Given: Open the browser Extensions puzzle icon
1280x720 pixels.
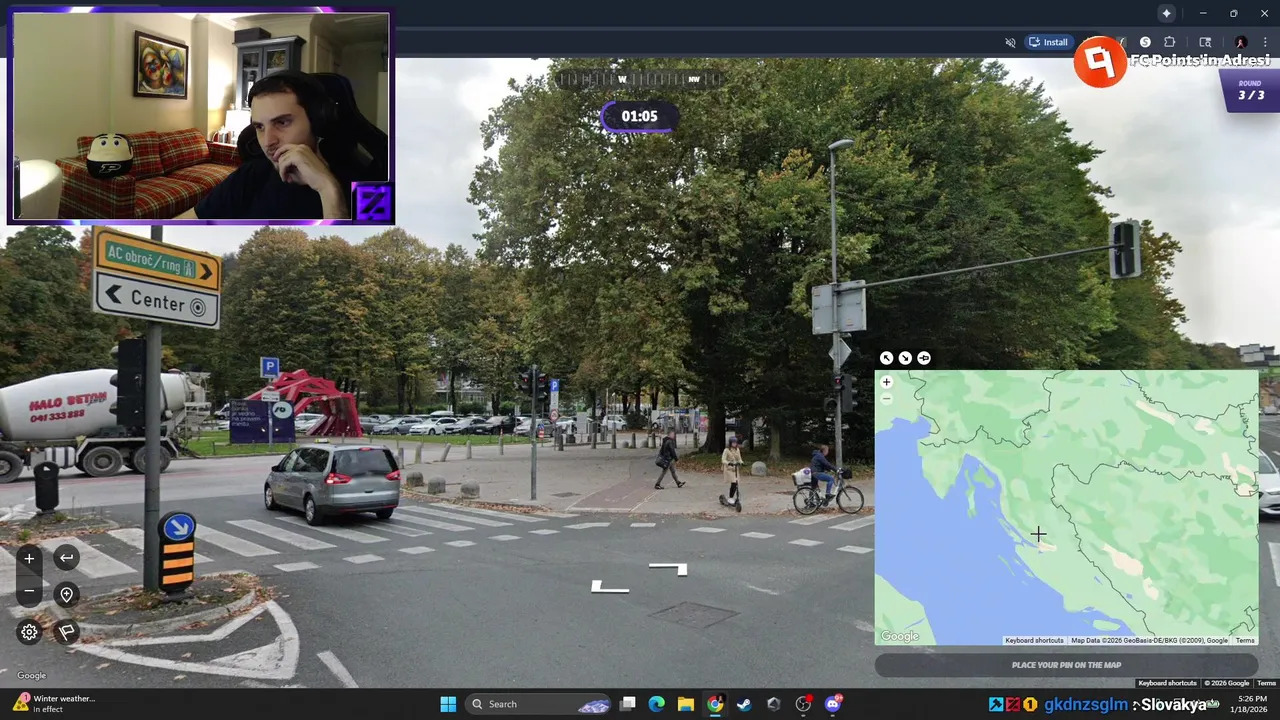Looking at the screenshot, I should (1170, 42).
